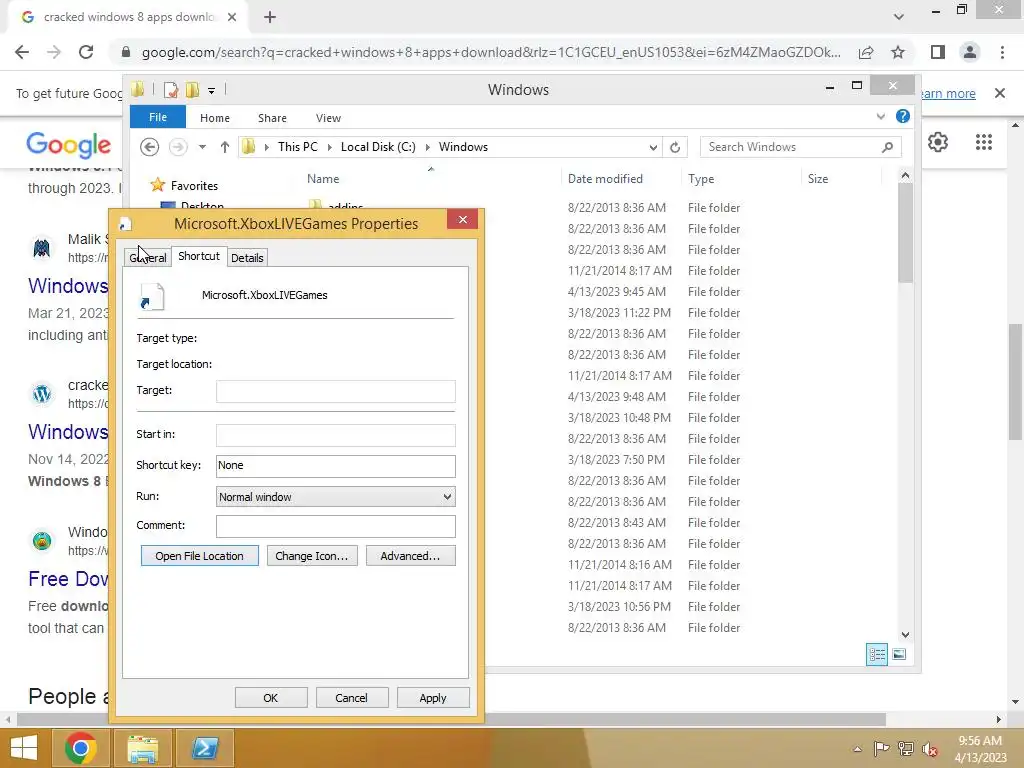The width and height of the screenshot is (1024, 768).
Task: Bookmark this page with the star icon
Action: 898,52
